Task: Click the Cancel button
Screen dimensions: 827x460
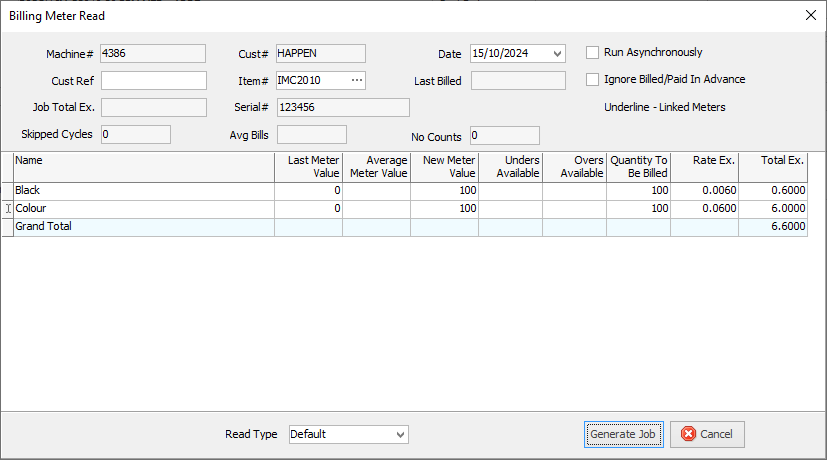Action: [707, 434]
